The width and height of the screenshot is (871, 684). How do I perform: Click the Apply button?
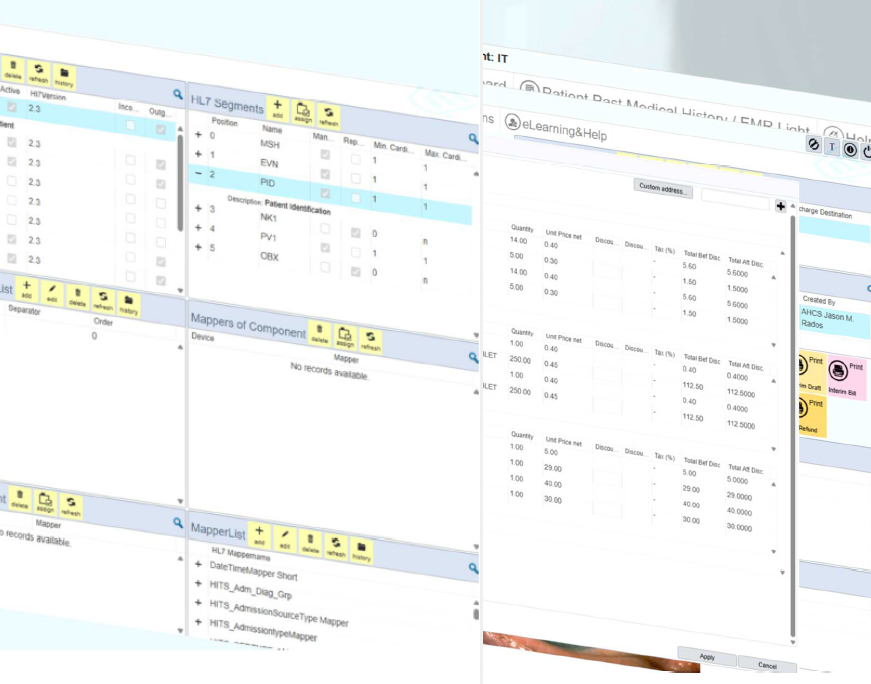pyautogui.click(x=707, y=656)
